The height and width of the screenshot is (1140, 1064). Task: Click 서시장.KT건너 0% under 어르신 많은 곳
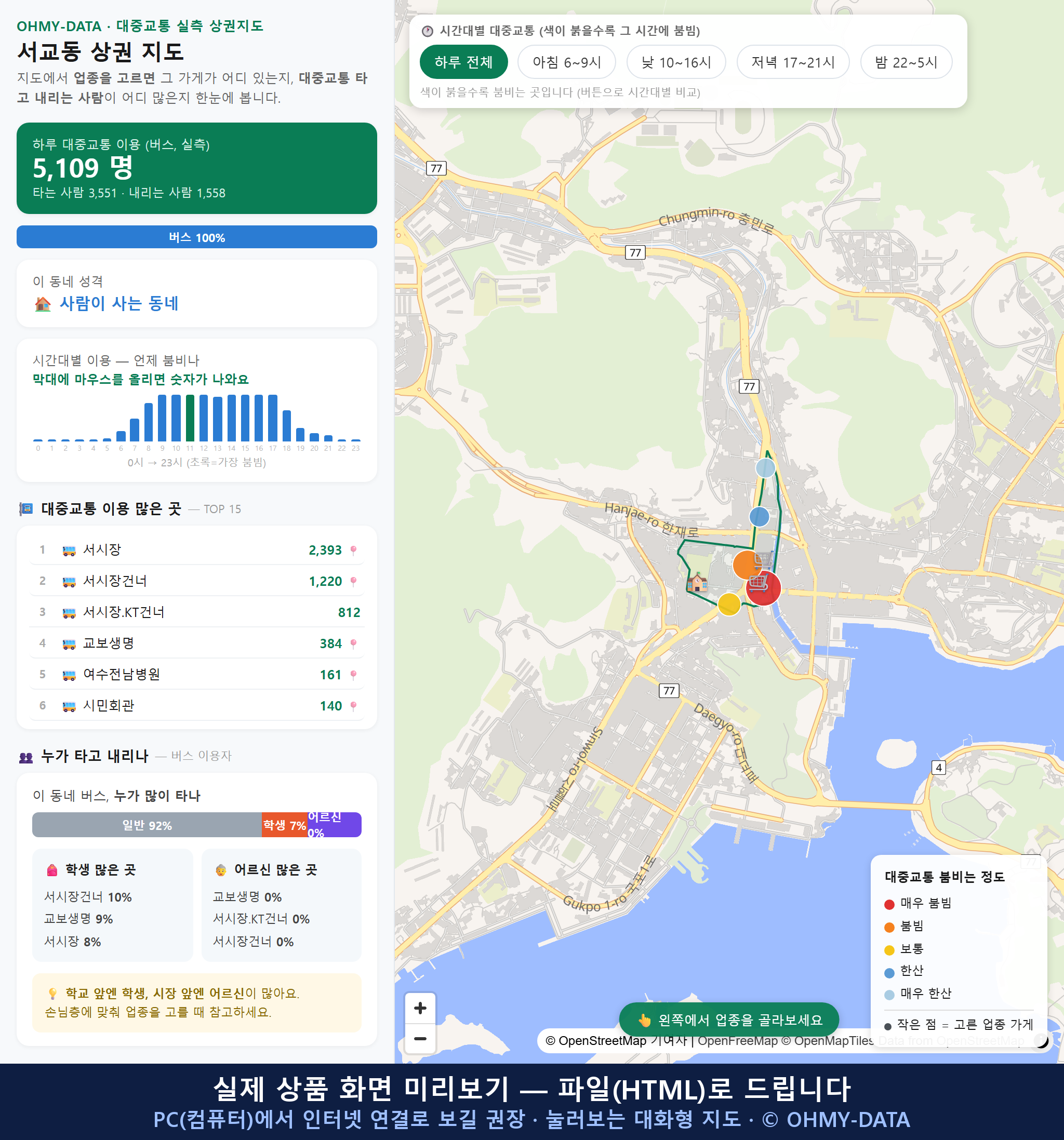coord(261,919)
